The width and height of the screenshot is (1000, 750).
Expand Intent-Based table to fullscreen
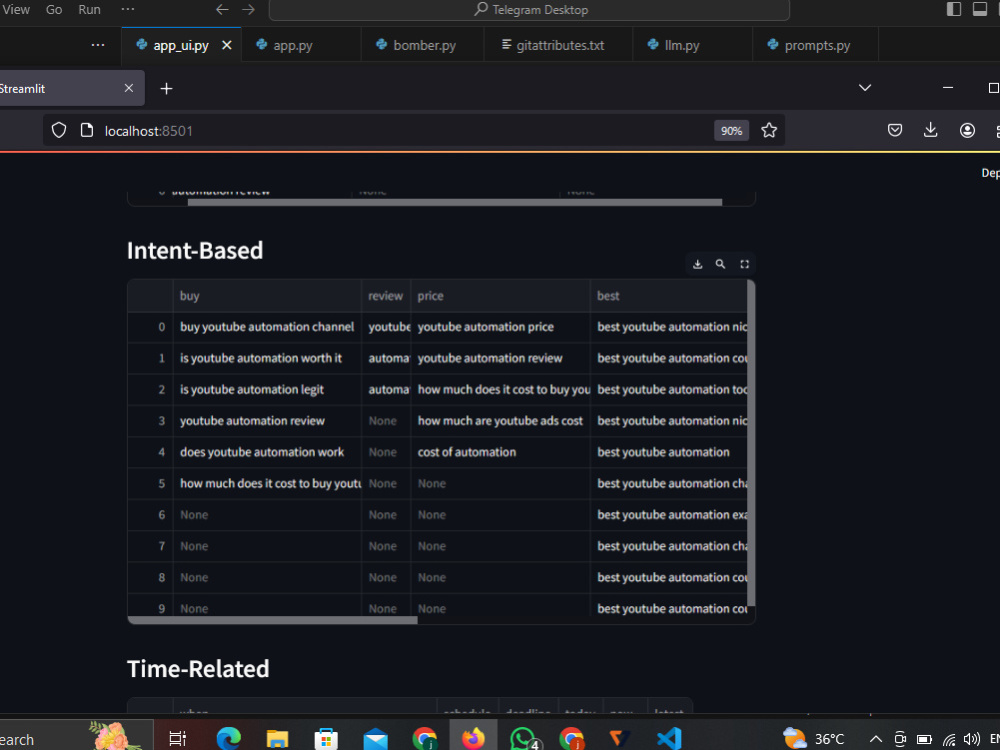pyautogui.click(x=744, y=264)
